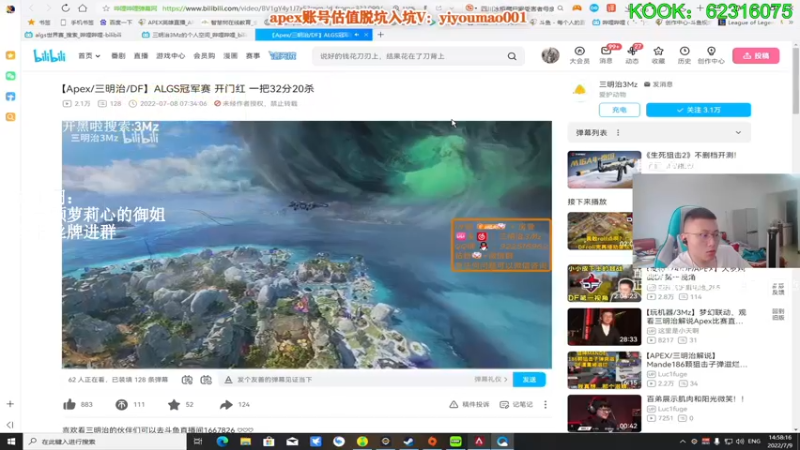This screenshot has height=450, width=800.
Task: Click 发送 to send danmaku
Action: (x=529, y=380)
